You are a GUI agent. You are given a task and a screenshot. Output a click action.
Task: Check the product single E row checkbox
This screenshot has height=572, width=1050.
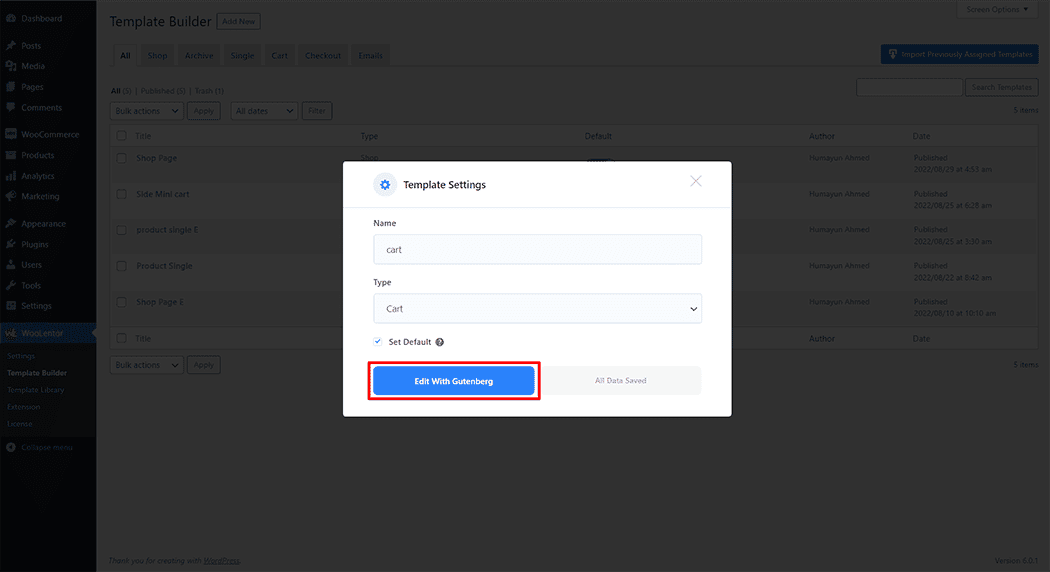point(121,230)
